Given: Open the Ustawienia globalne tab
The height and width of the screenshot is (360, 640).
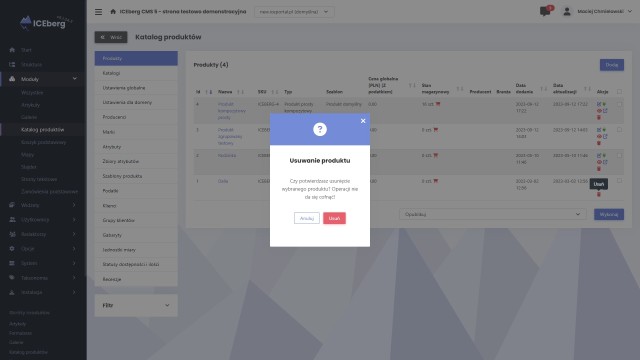Looking at the screenshot, I should tap(136, 88).
